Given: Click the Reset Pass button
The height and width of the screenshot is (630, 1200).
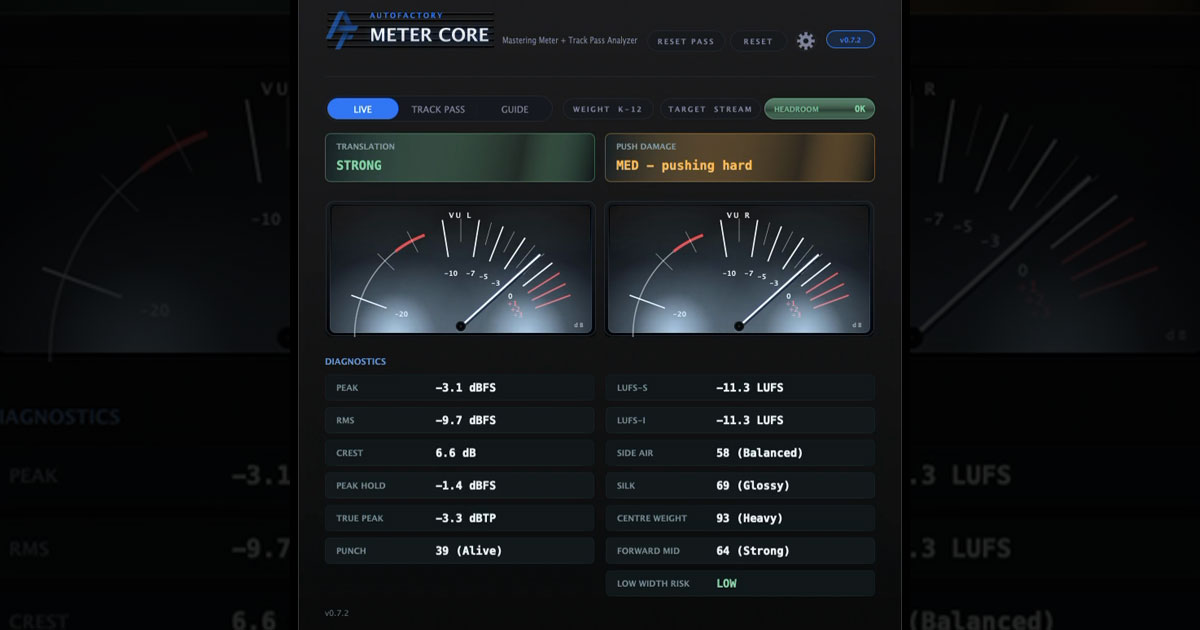Looking at the screenshot, I should click(687, 41).
